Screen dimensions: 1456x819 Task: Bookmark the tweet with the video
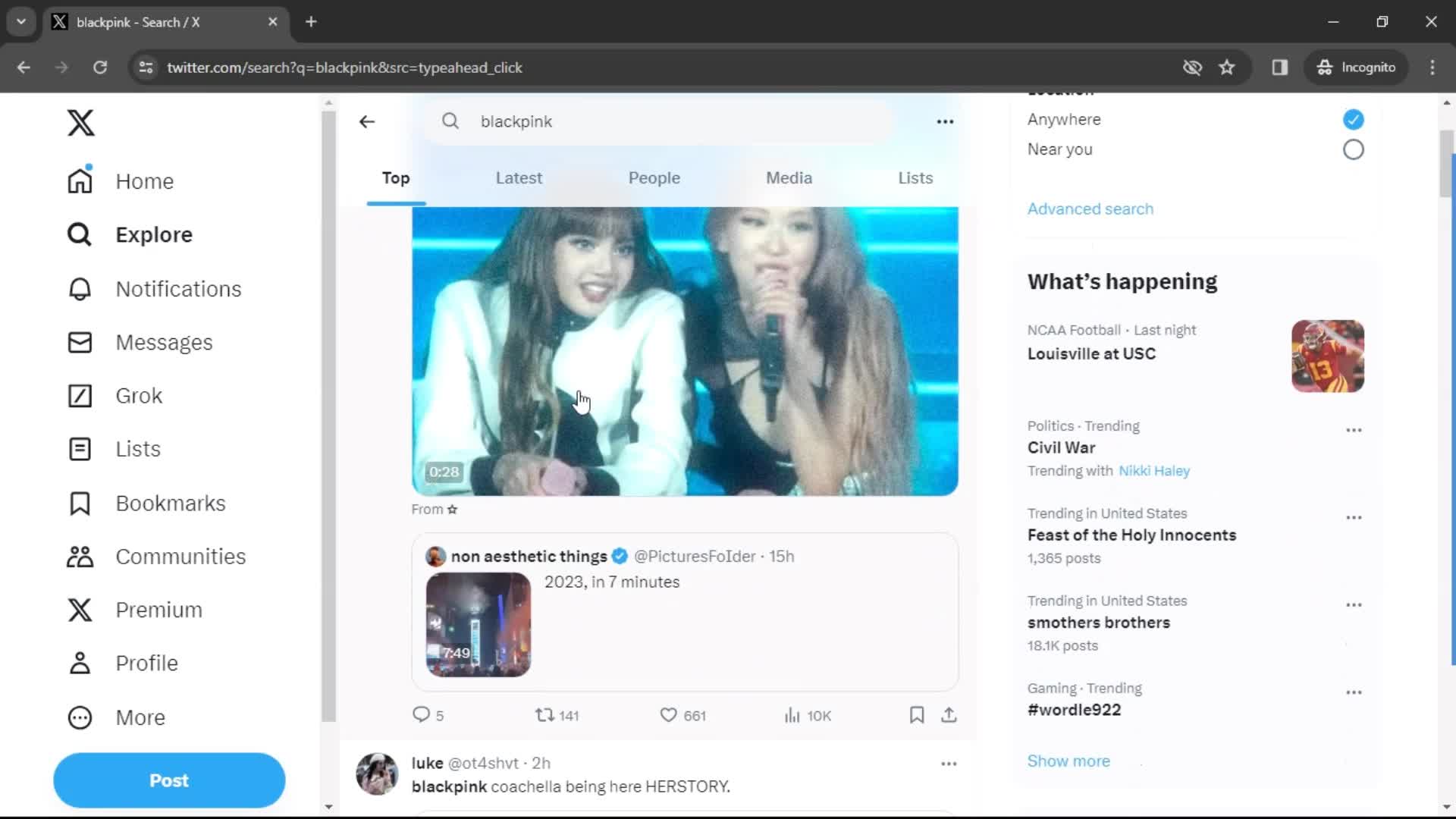click(x=917, y=715)
